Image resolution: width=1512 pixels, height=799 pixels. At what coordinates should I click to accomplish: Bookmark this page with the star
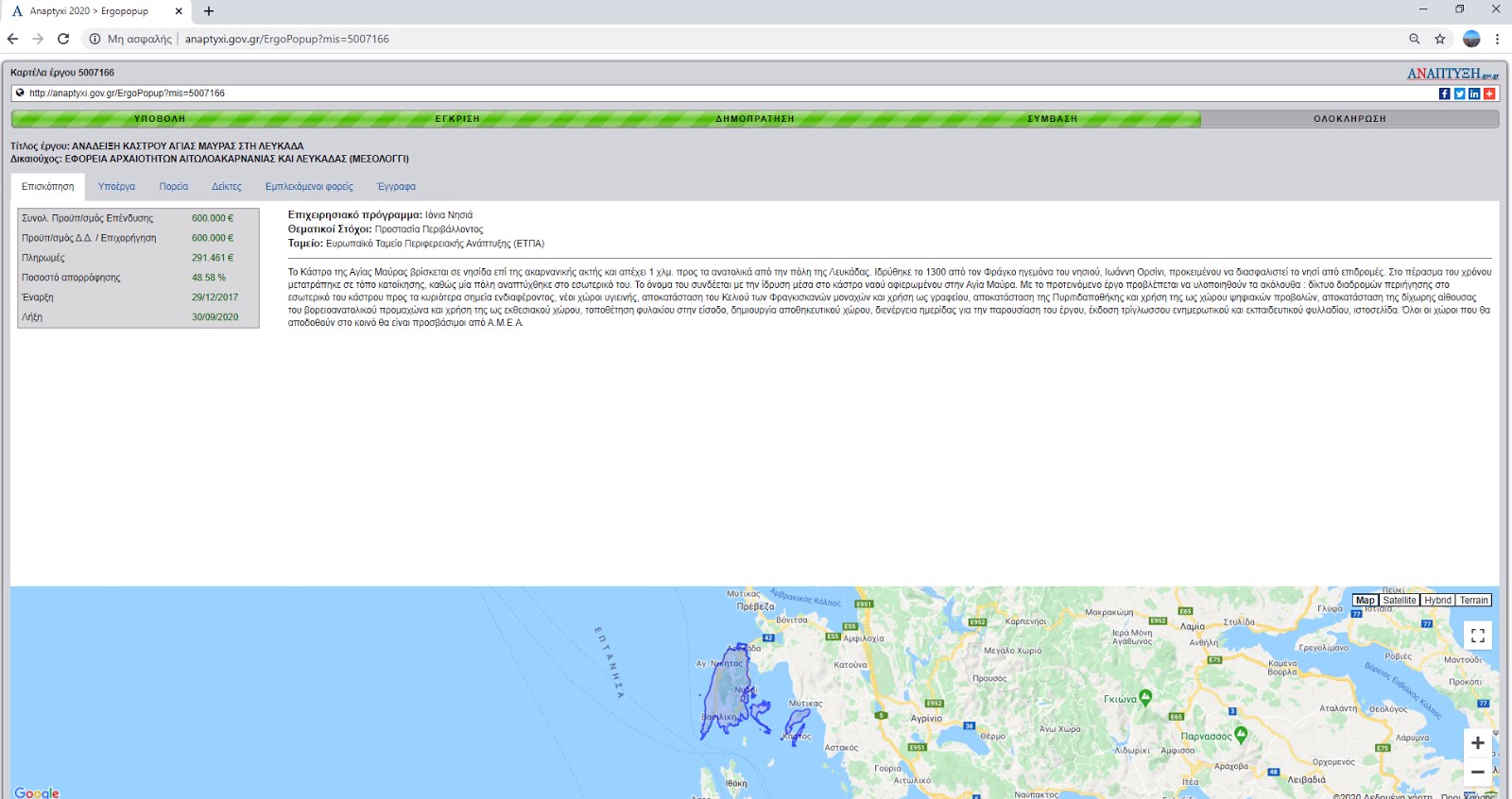(x=1440, y=39)
